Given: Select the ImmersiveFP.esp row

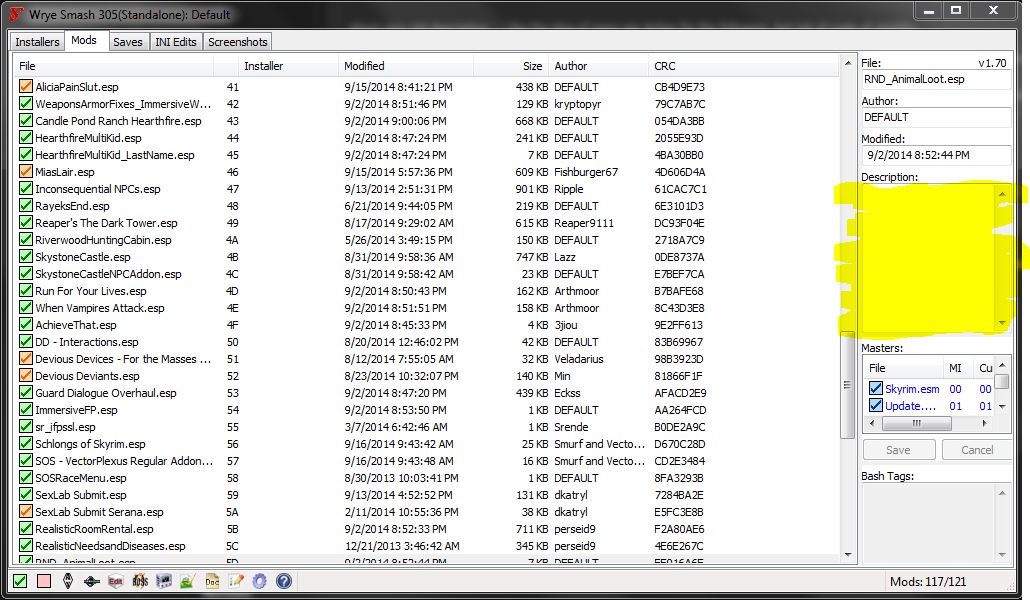Looking at the screenshot, I should point(426,409).
